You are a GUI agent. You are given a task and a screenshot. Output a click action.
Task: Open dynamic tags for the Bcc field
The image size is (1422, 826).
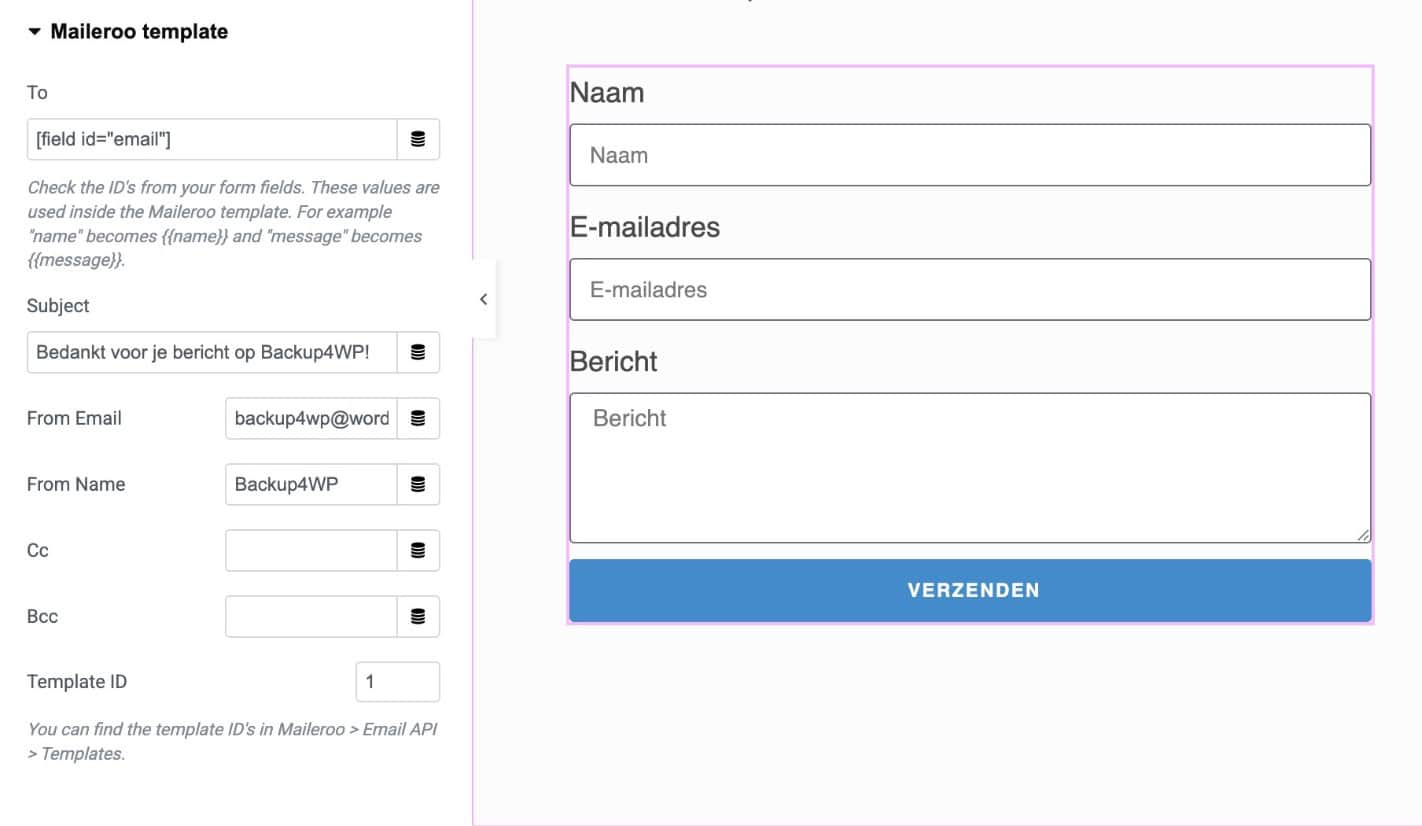tap(418, 617)
